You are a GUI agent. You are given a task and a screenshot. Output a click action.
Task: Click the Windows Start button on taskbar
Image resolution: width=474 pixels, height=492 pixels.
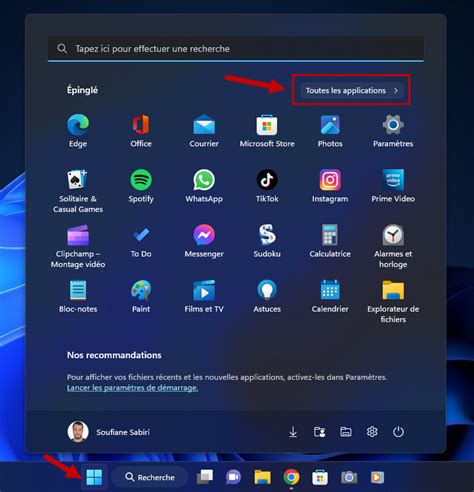(94, 477)
